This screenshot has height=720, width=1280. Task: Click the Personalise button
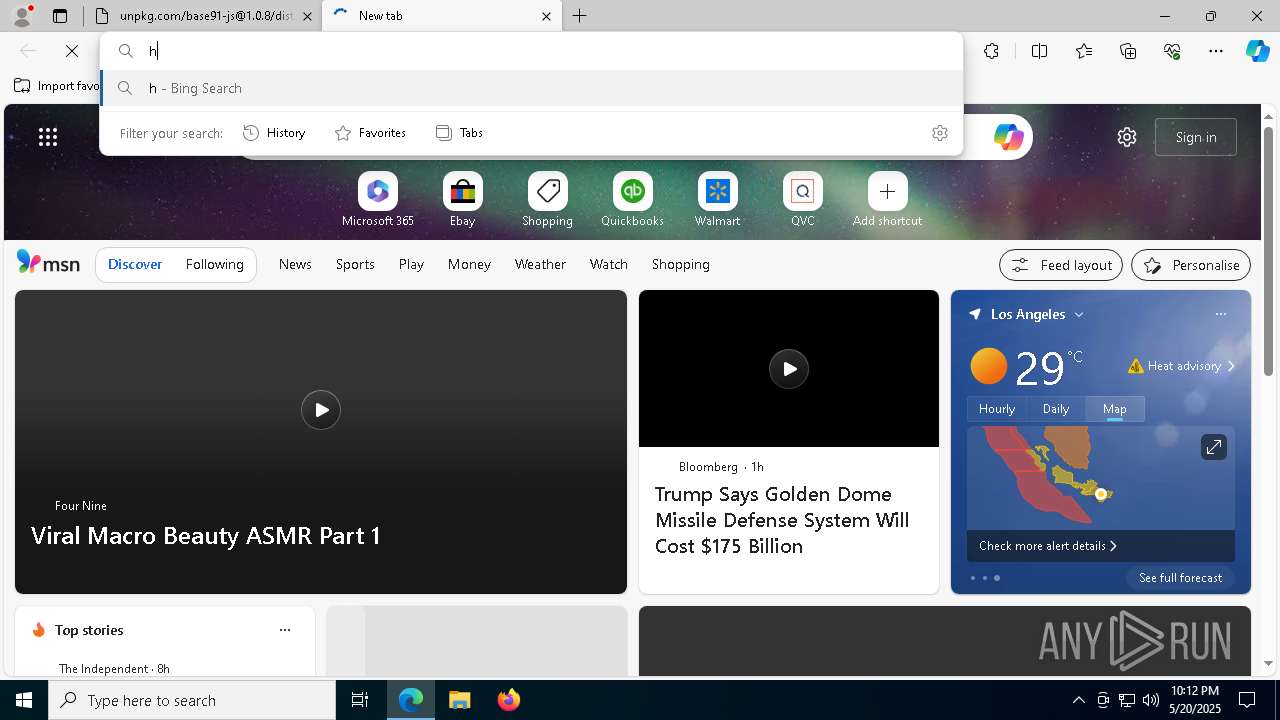click(1191, 265)
